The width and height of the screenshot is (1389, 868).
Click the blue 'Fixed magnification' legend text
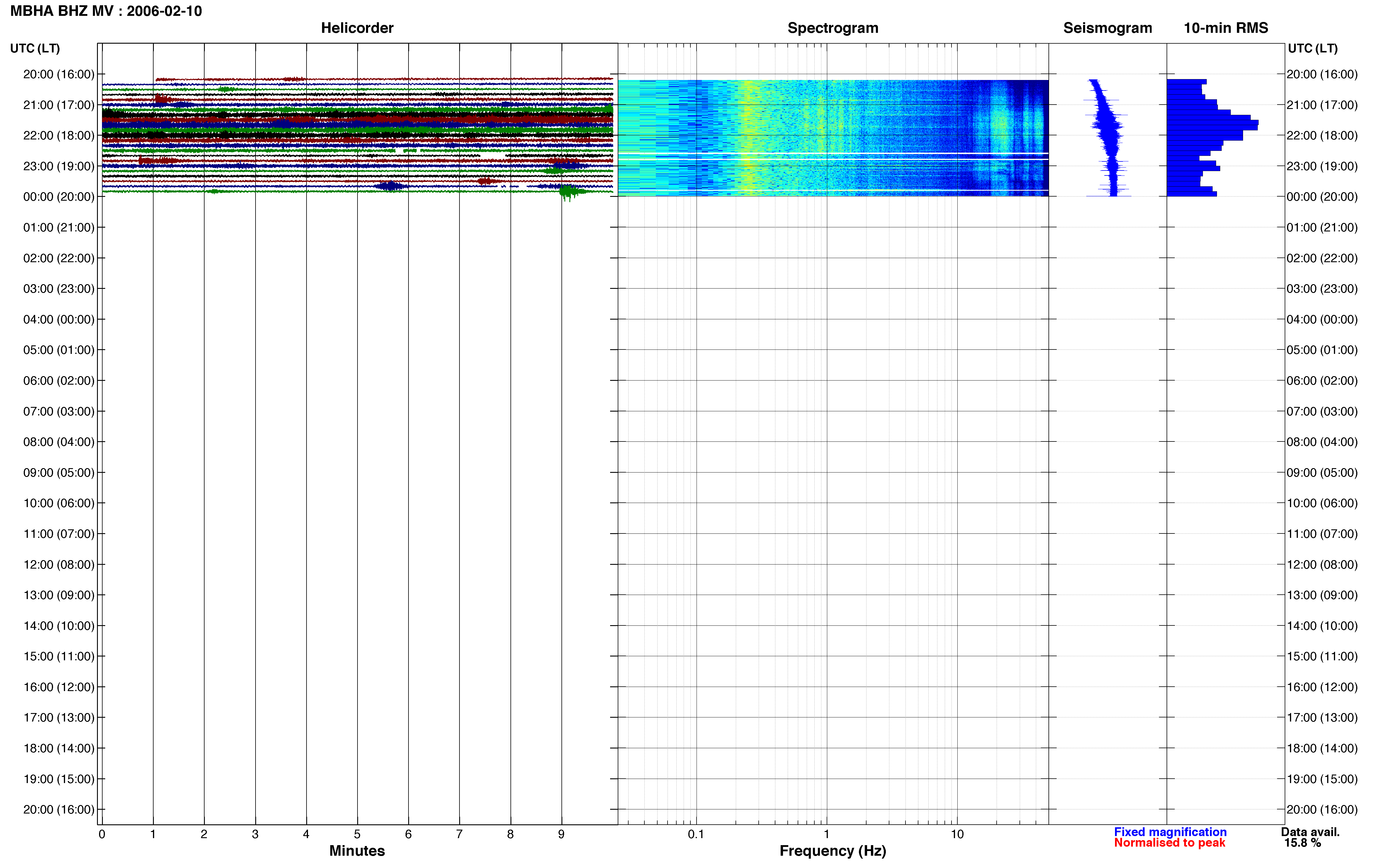(x=1170, y=832)
